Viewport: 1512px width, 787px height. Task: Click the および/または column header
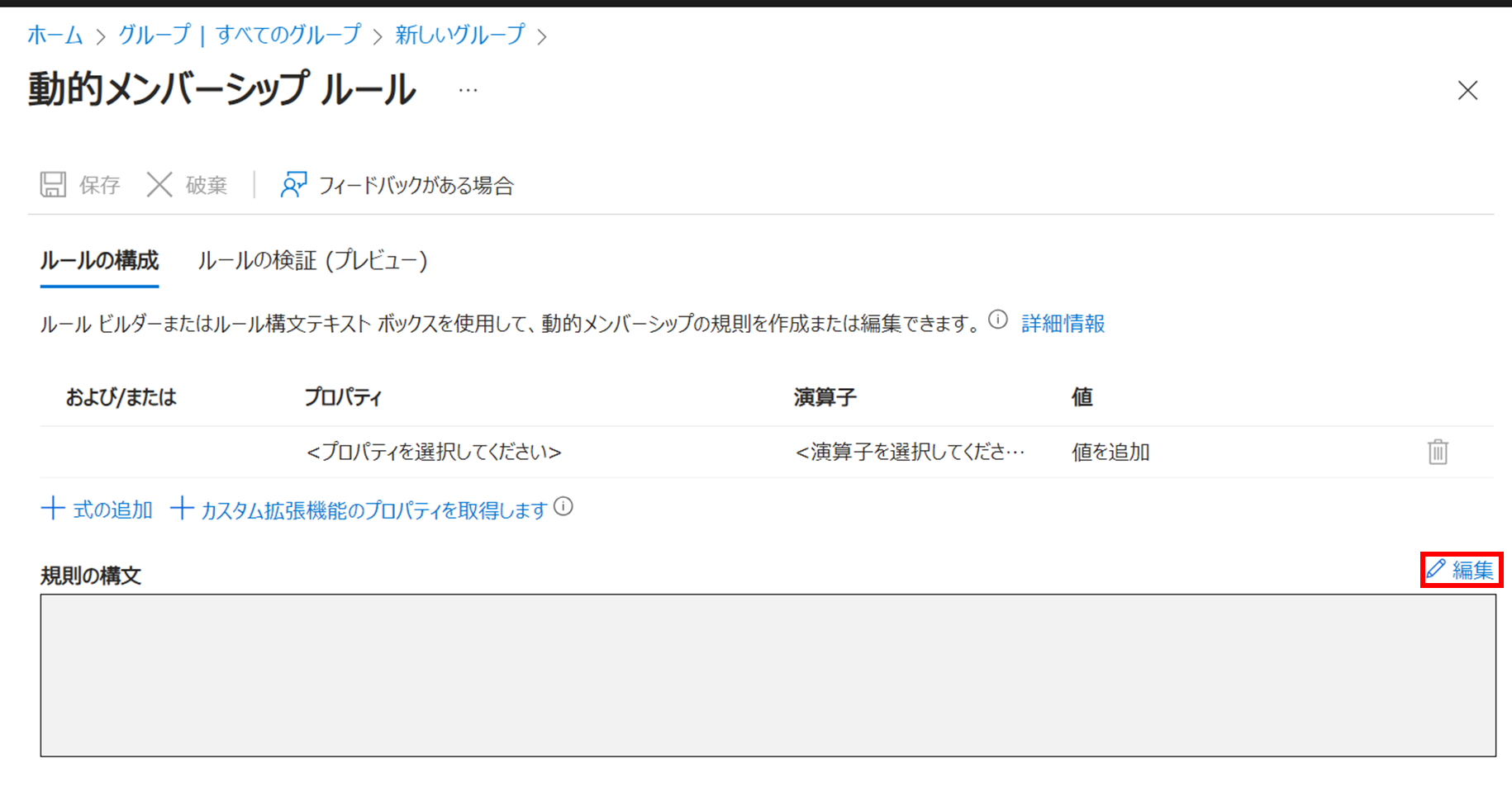point(121,397)
